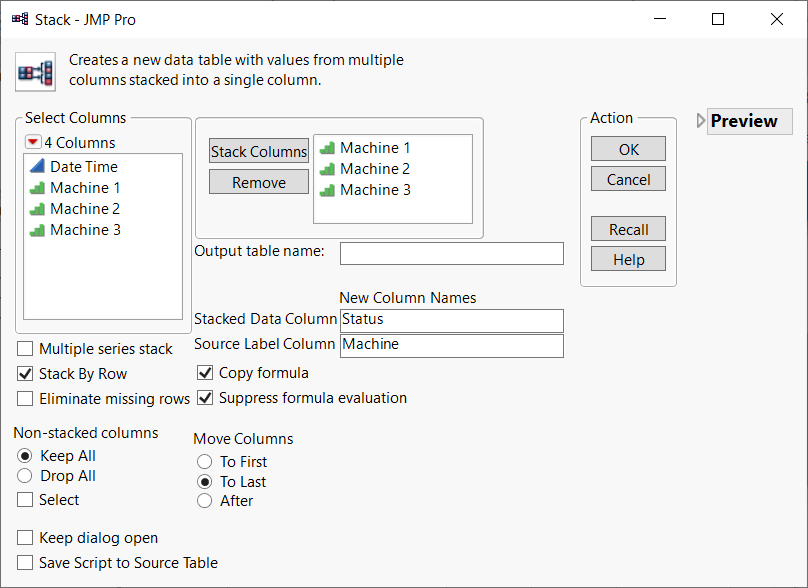The image size is (808, 588).
Task: Click the Stack dialog icon beside the description
Action: (35, 71)
